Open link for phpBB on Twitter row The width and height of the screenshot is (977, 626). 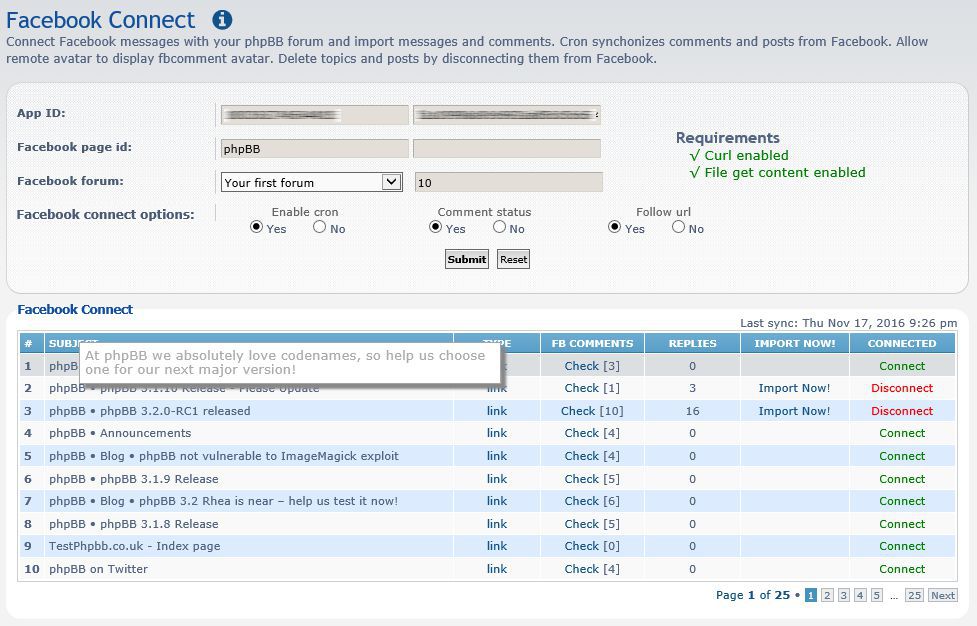tap(497, 569)
